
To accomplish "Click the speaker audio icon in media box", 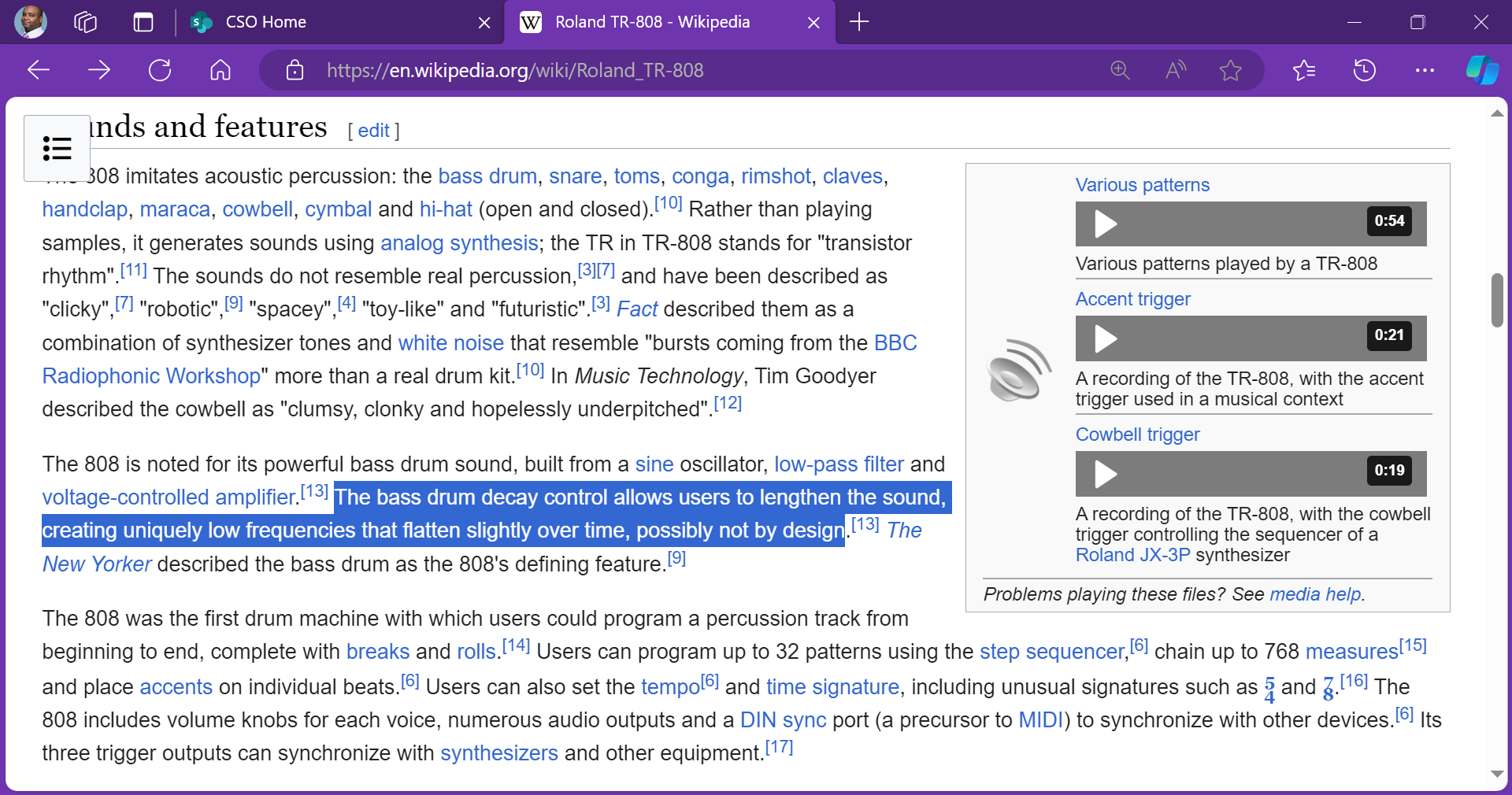I will (x=1019, y=369).
